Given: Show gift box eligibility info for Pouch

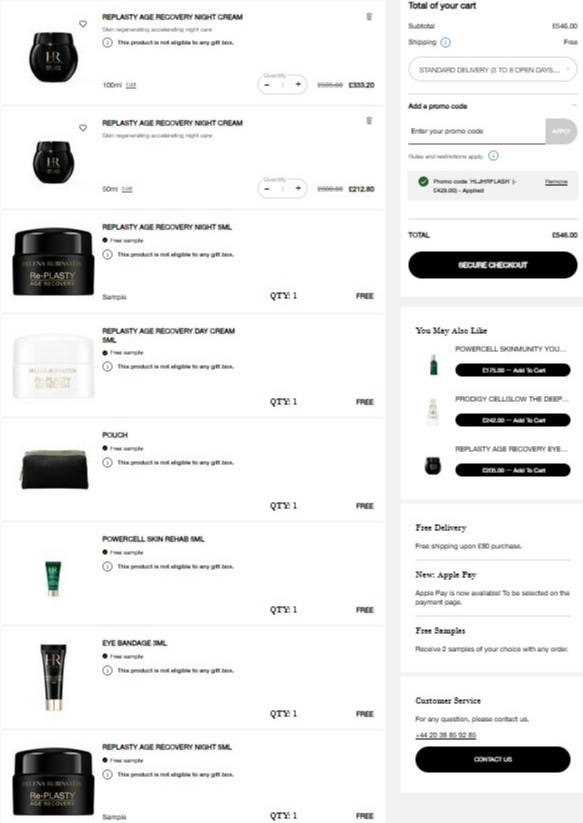Looking at the screenshot, I should click(x=107, y=462).
